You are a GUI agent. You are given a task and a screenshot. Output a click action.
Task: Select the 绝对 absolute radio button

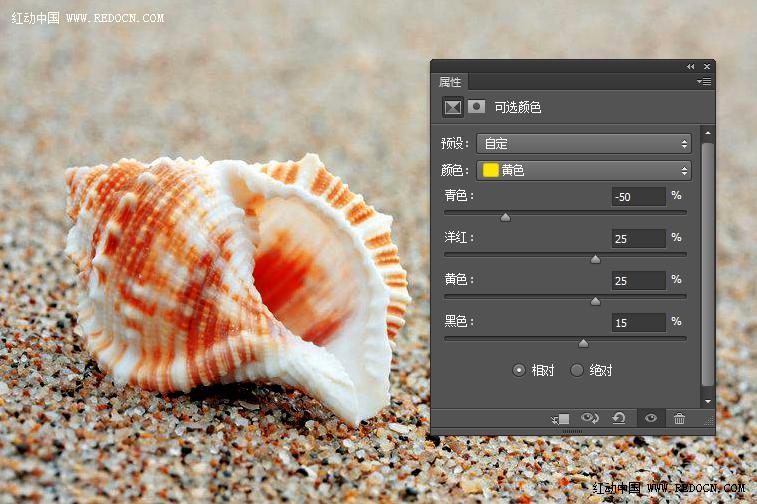576,371
